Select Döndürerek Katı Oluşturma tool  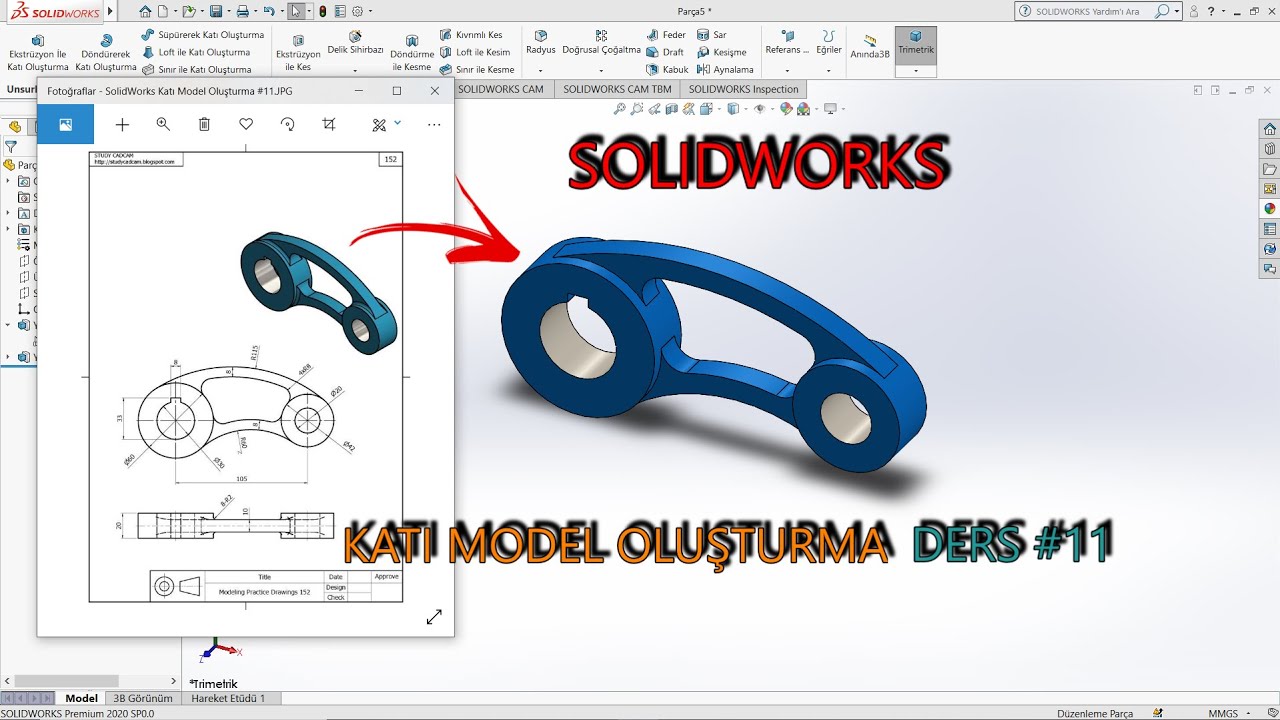(106, 54)
